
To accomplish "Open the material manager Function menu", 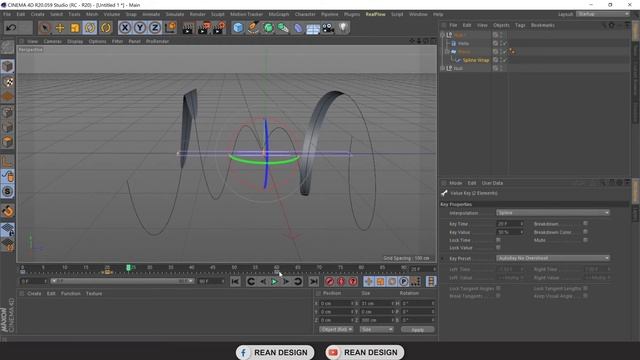I will [70, 293].
